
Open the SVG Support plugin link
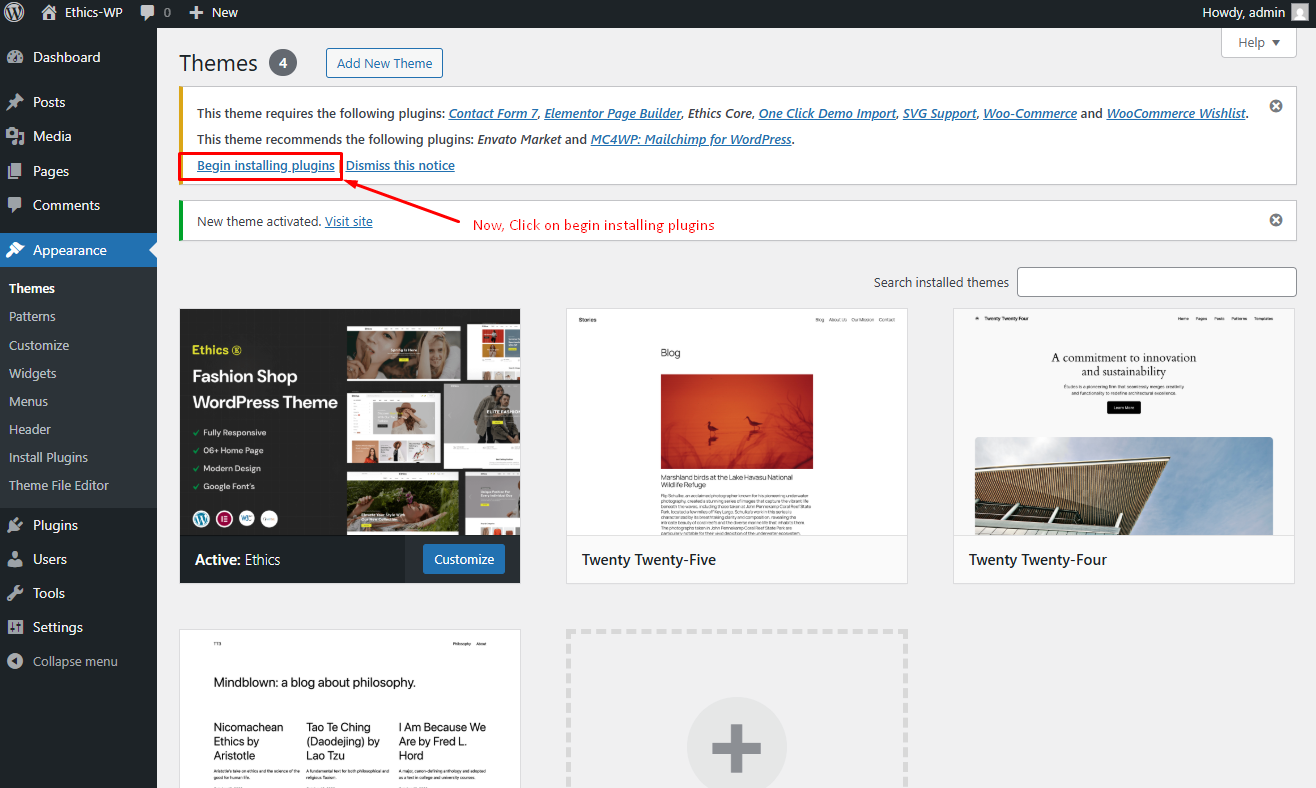point(939,113)
